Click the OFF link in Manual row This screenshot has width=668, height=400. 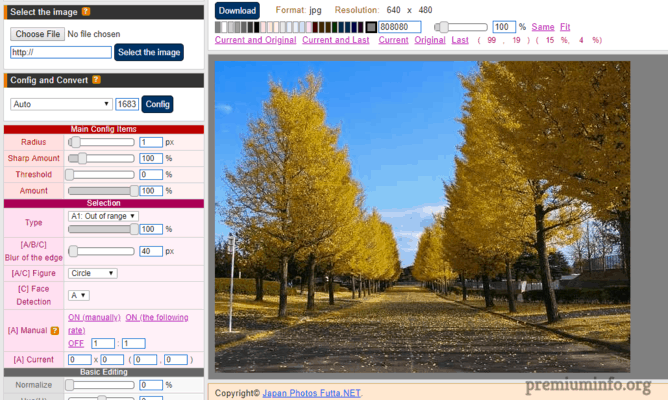[x=76, y=343]
